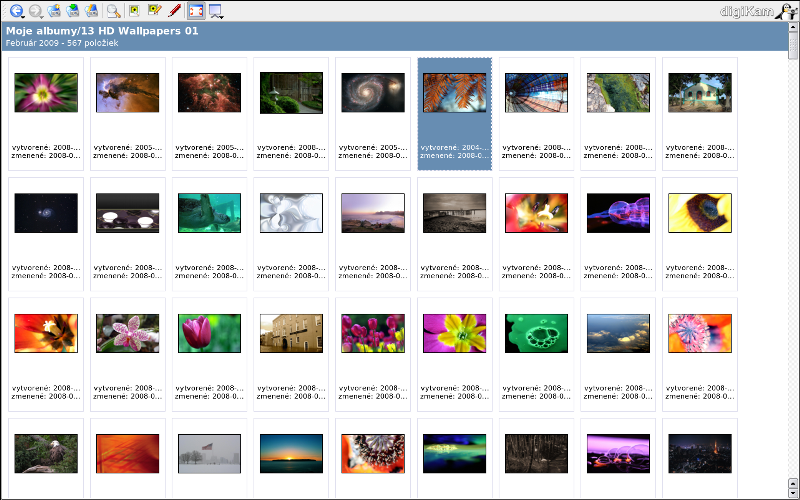
Task: Select the green mossy rocks thumbnail
Action: click(x=618, y=92)
